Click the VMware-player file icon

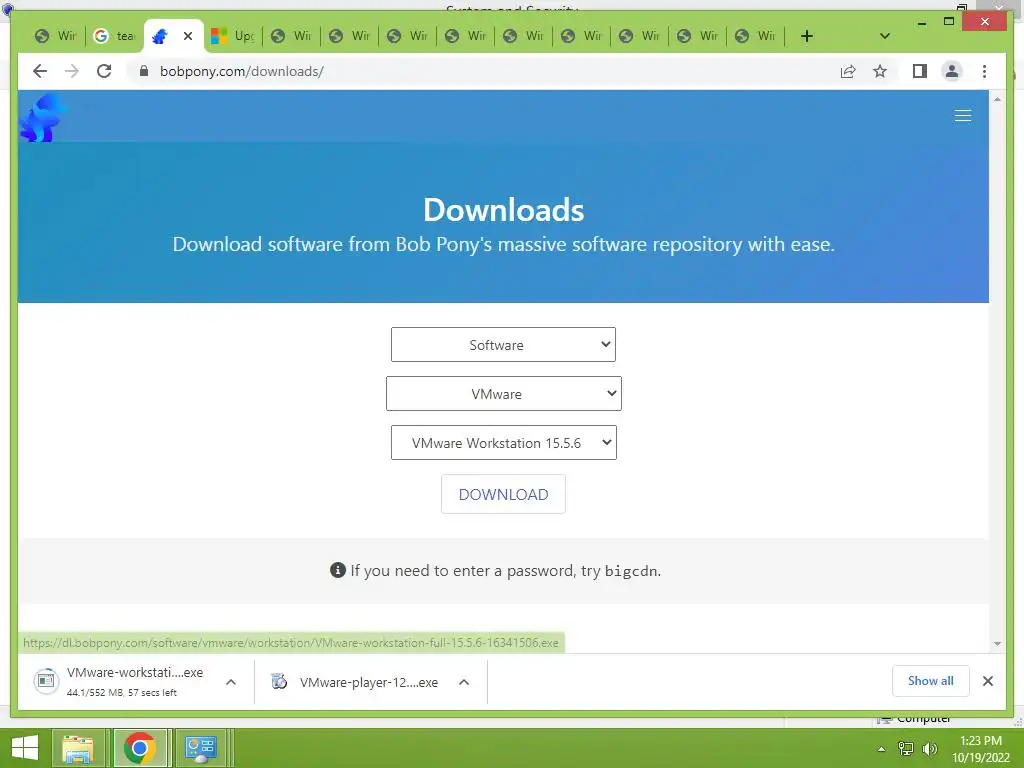[x=279, y=682]
